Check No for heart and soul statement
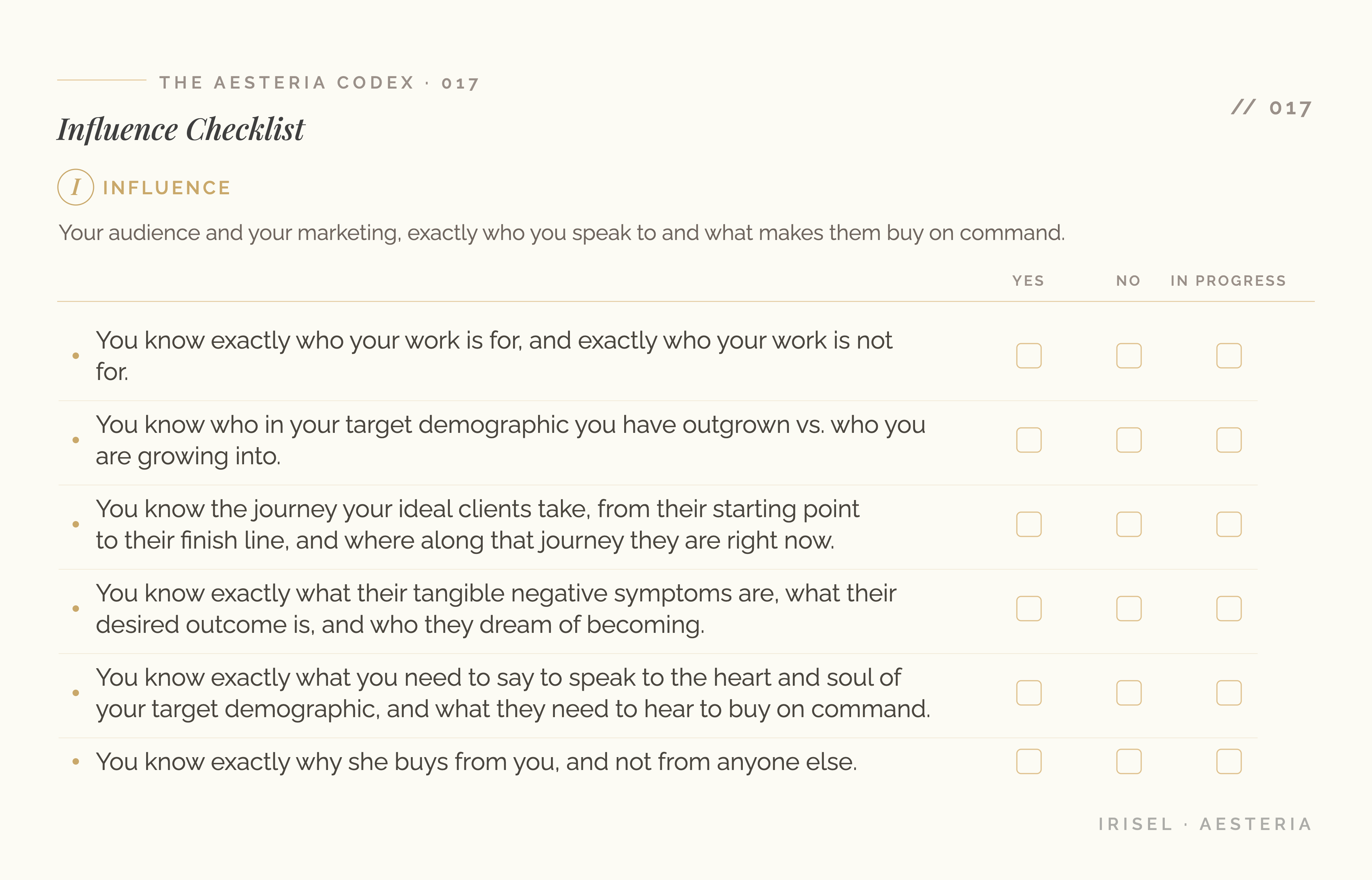The height and width of the screenshot is (880, 1372). 1128,692
